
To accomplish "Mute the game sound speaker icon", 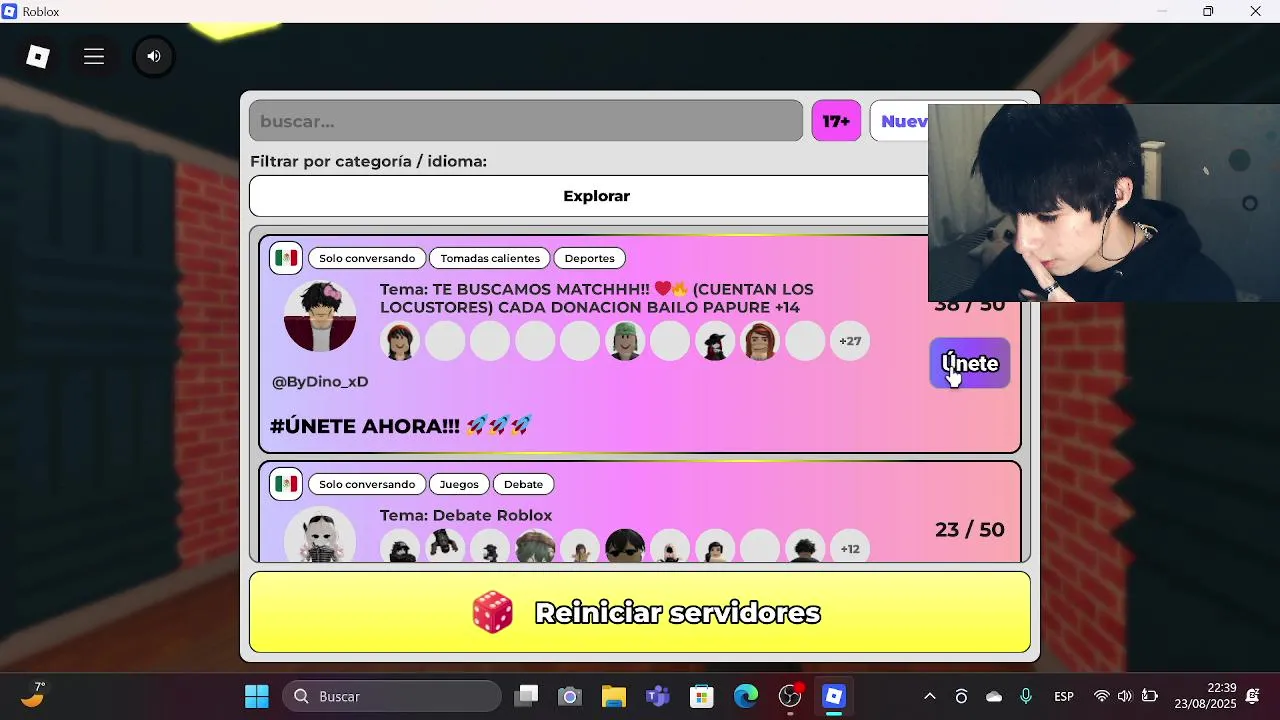I will click(x=154, y=57).
